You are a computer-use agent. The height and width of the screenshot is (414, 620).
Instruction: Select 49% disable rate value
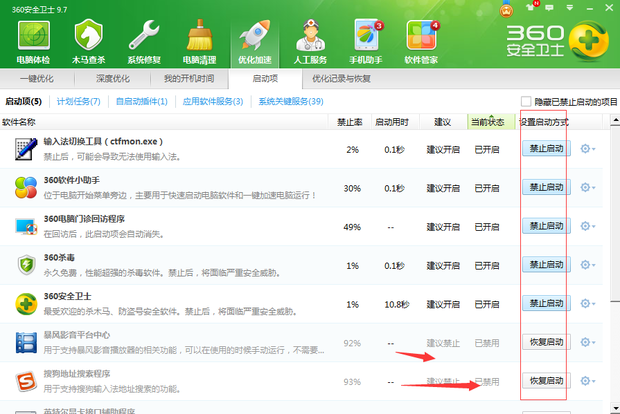[352, 227]
